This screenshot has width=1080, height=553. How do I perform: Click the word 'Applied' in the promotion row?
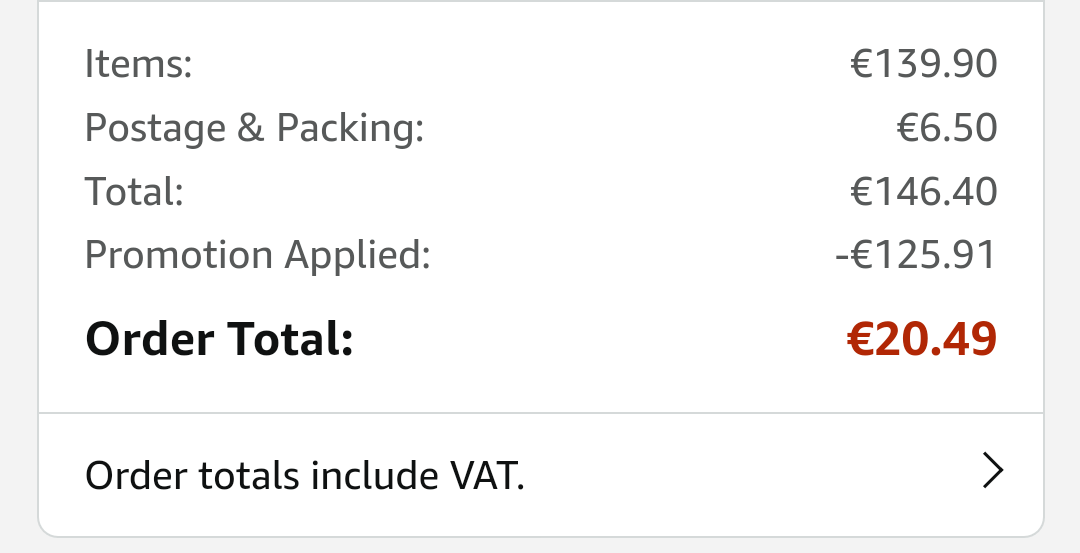(357, 255)
